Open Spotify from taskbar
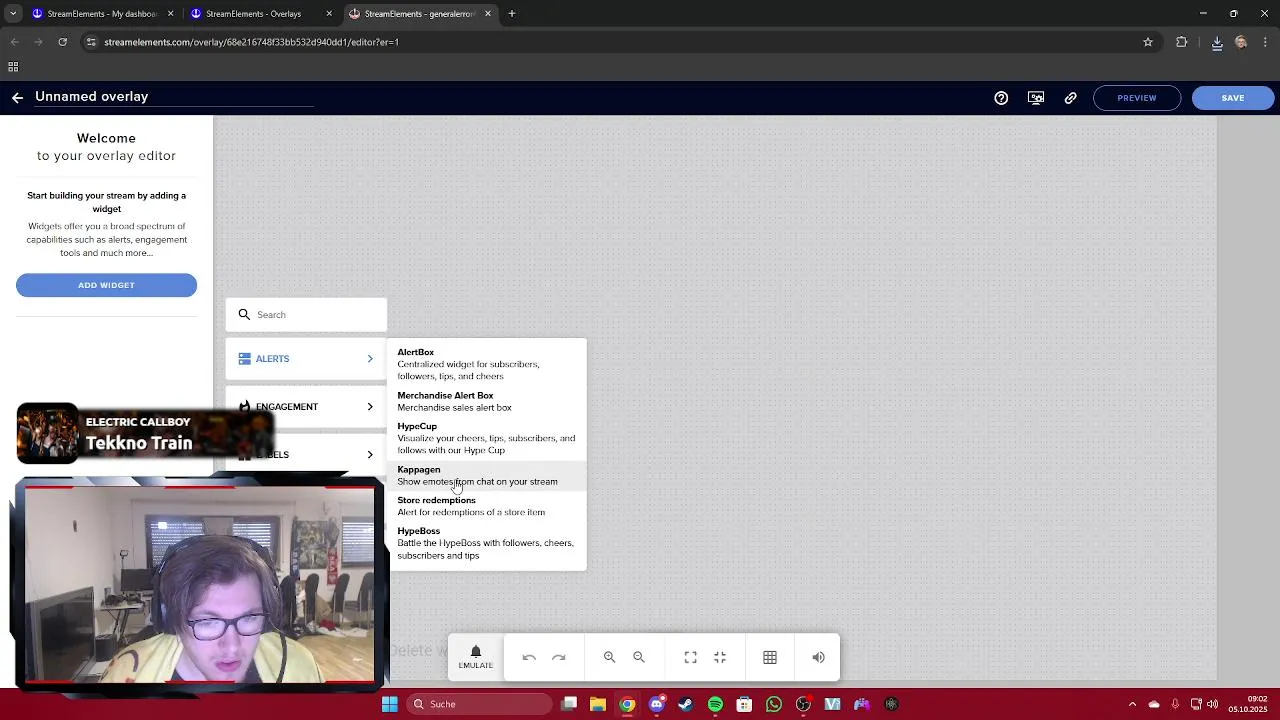The image size is (1280, 720). click(715, 704)
